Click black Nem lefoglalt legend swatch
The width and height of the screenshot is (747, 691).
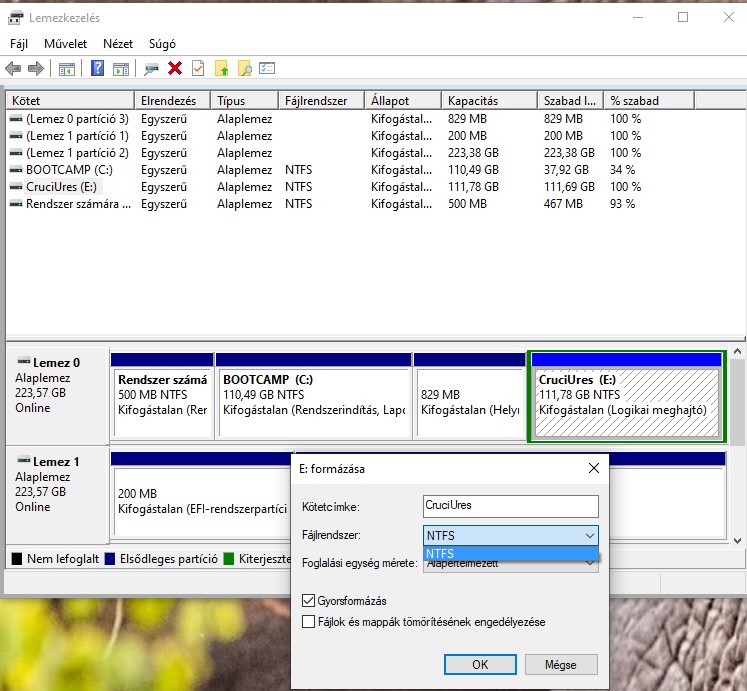point(17,559)
